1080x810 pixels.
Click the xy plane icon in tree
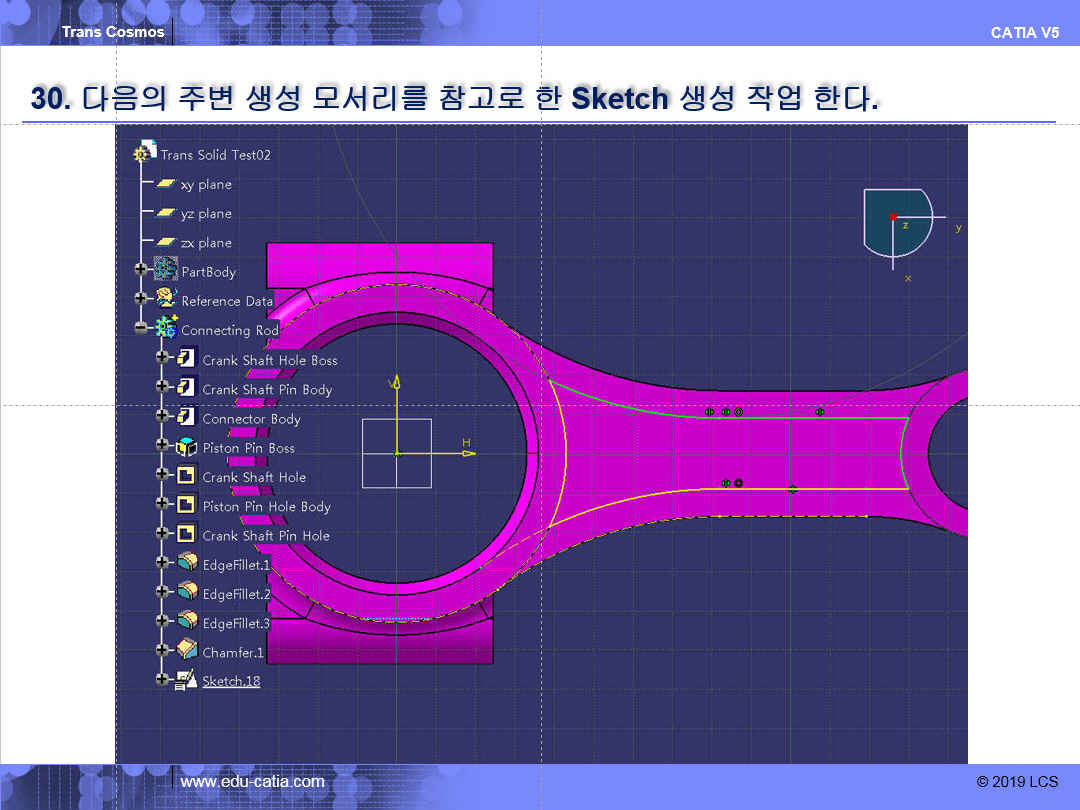point(166,184)
